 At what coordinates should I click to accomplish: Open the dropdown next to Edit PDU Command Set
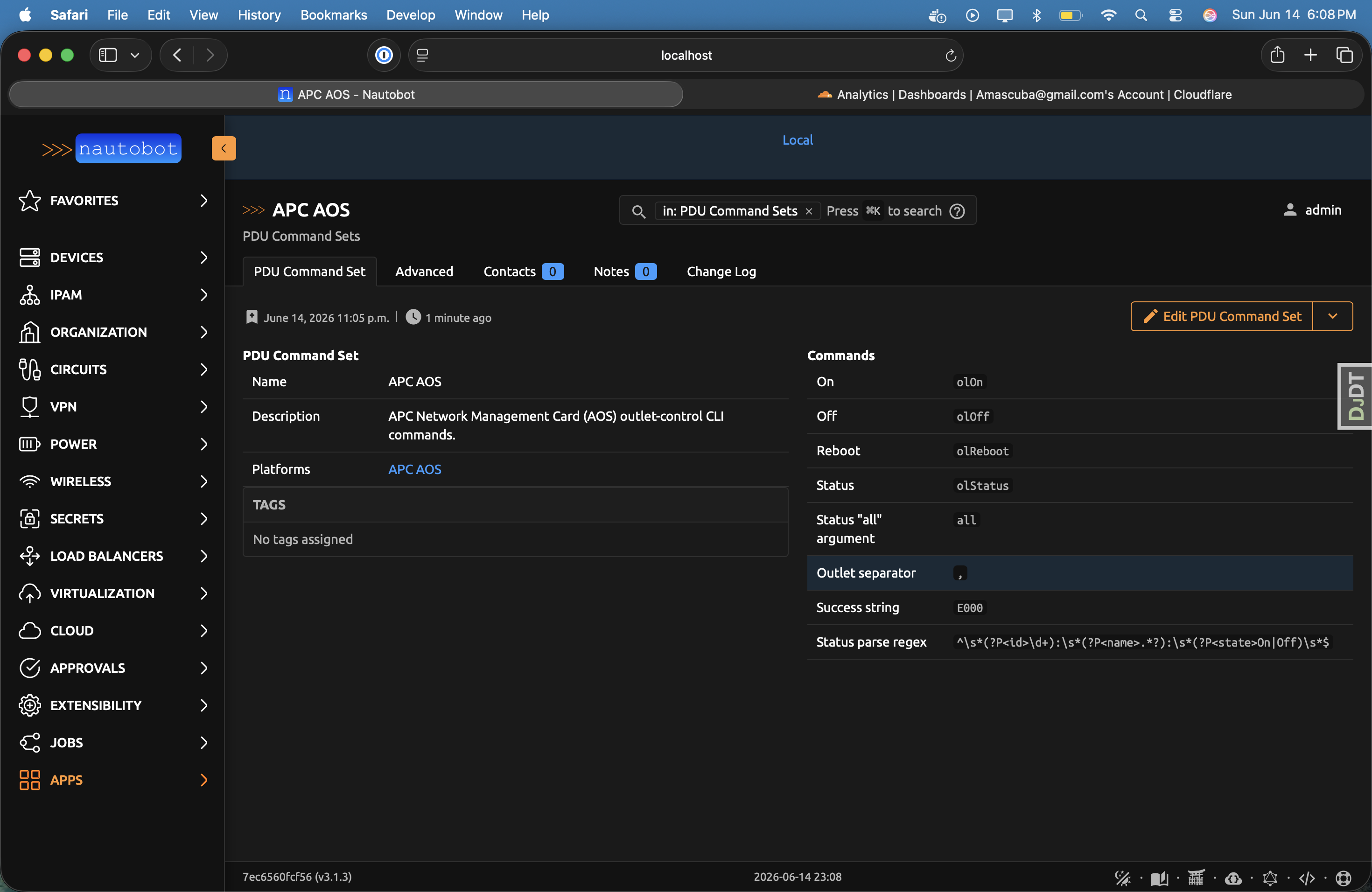(x=1333, y=316)
